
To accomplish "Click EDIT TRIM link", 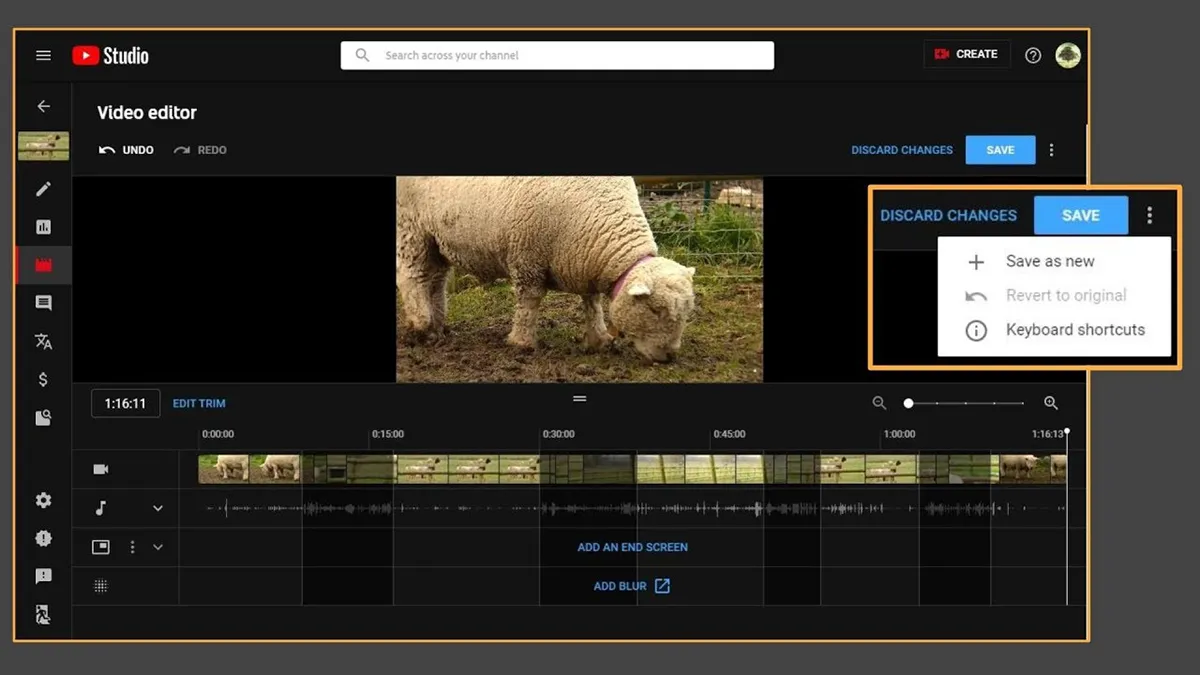I will pos(199,403).
